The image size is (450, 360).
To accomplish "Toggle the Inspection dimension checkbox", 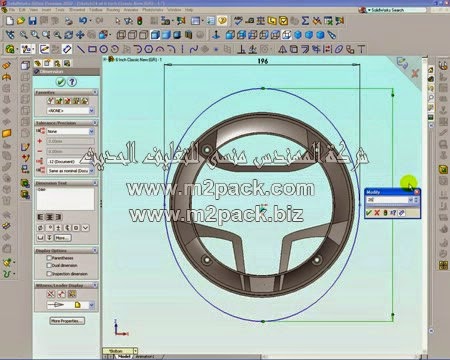I will [49, 273].
